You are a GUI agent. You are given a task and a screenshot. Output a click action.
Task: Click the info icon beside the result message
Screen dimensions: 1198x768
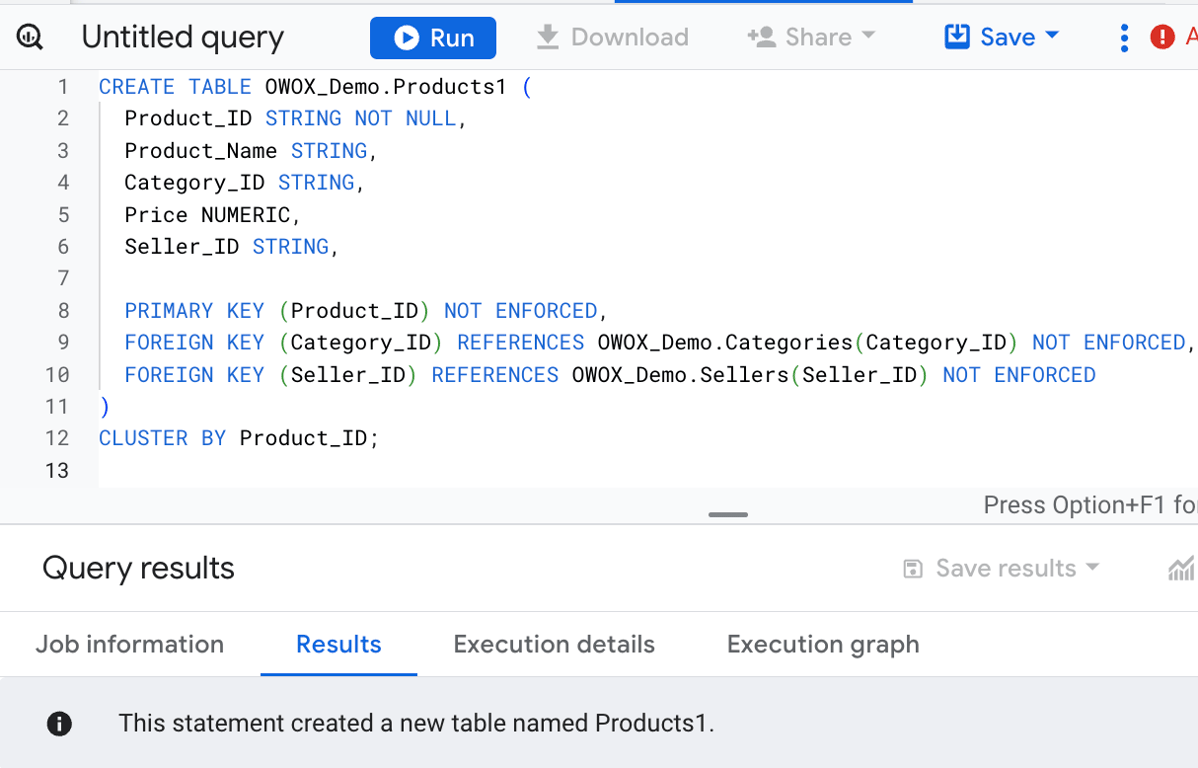(x=59, y=723)
